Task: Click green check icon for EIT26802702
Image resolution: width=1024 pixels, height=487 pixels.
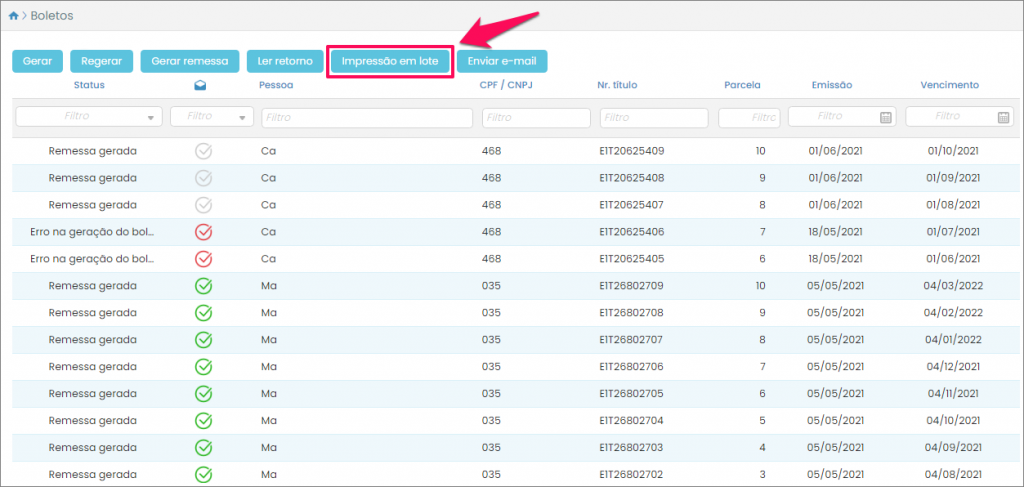Action: click(203, 474)
